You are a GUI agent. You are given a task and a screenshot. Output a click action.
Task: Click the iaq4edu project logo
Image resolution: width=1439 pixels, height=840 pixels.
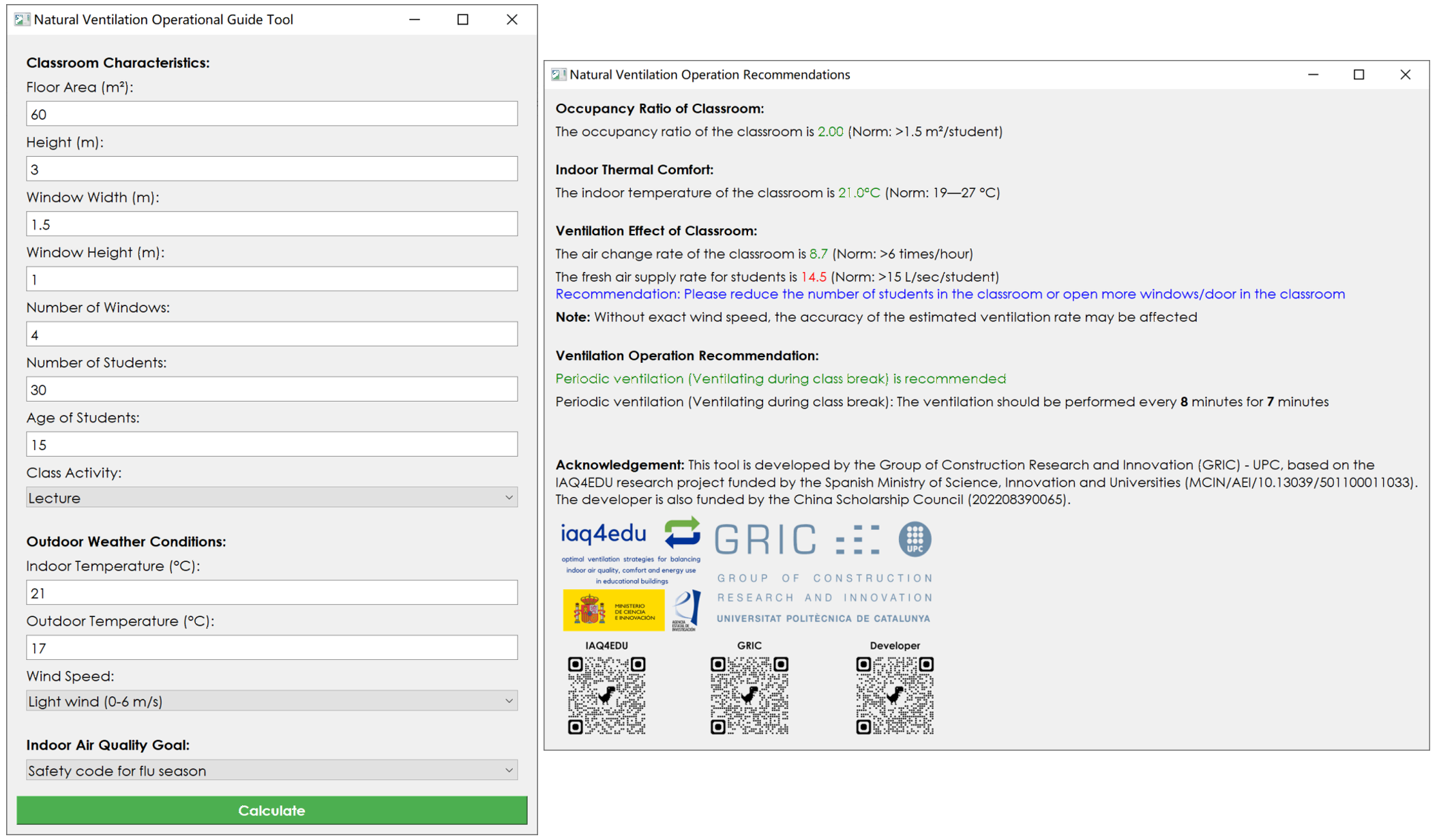tap(603, 539)
